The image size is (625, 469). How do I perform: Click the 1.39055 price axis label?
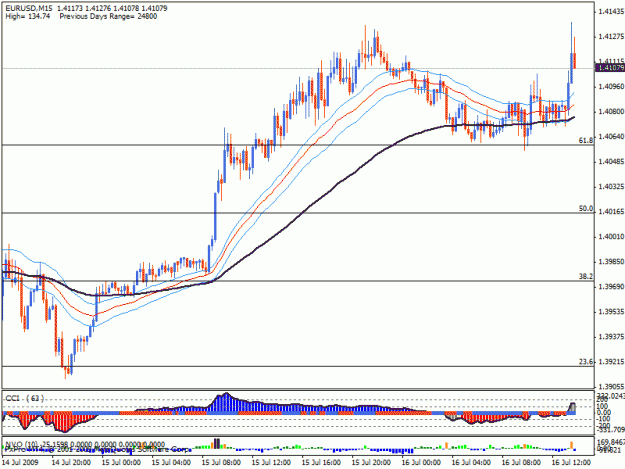point(611,387)
